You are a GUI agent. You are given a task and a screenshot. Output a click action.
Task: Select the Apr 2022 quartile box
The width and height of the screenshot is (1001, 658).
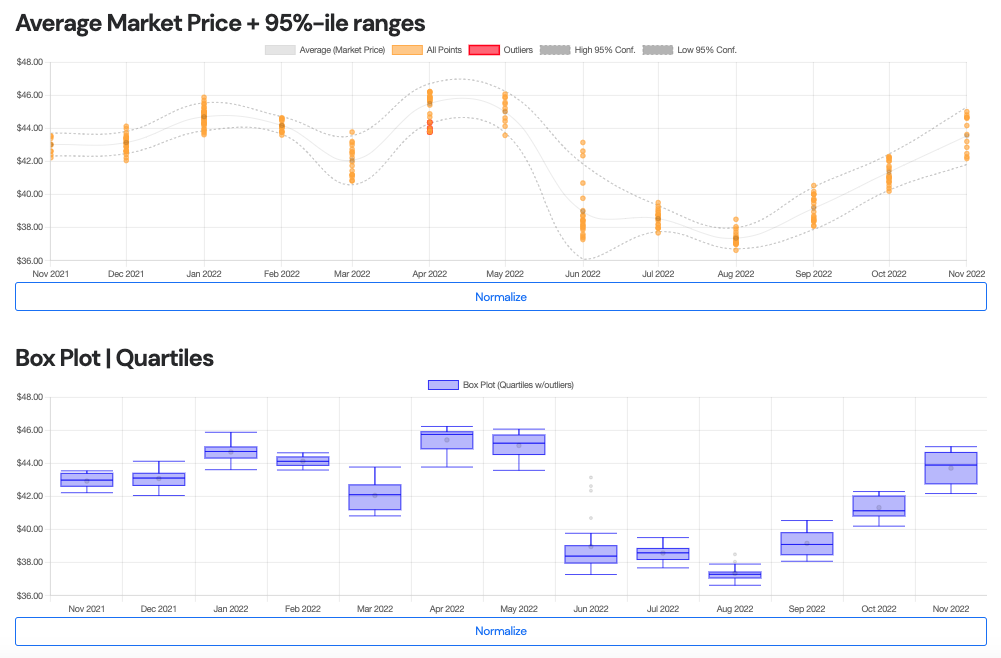tap(447, 440)
